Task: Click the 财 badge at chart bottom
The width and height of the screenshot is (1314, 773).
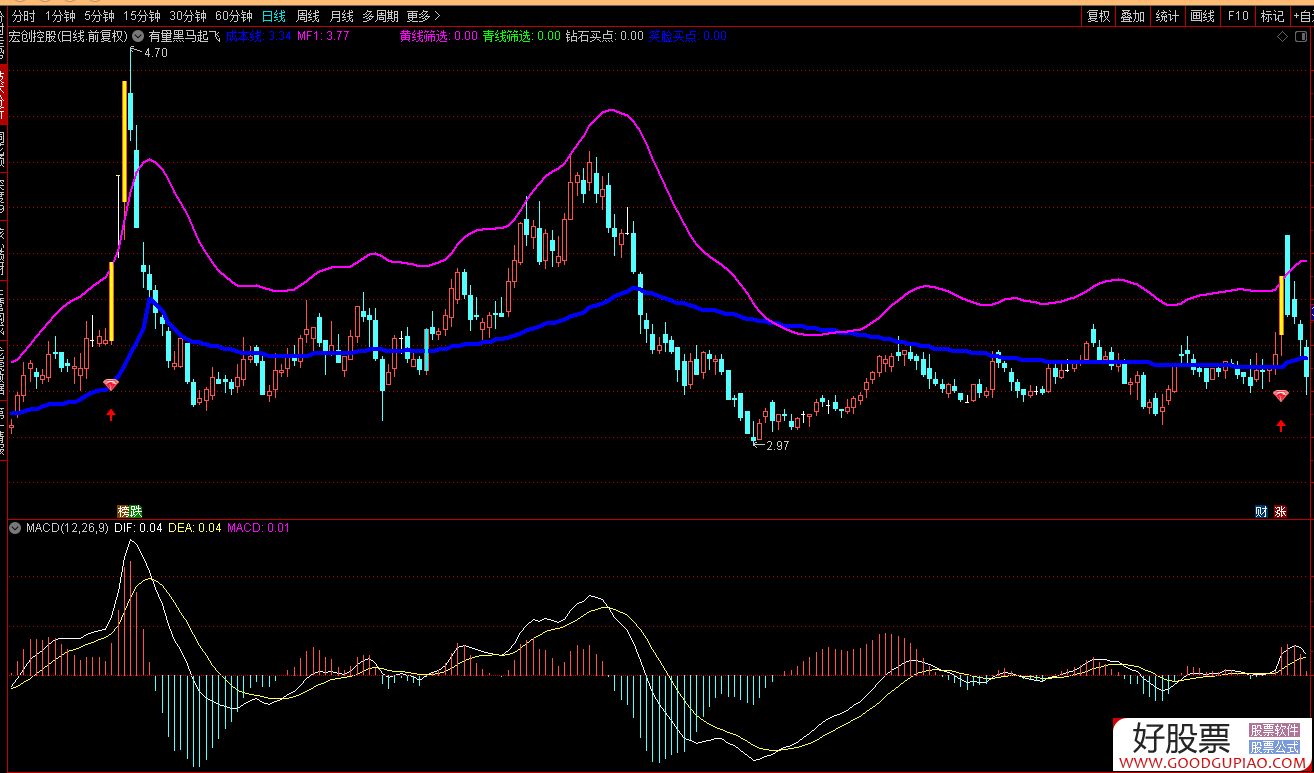Action: (1261, 511)
